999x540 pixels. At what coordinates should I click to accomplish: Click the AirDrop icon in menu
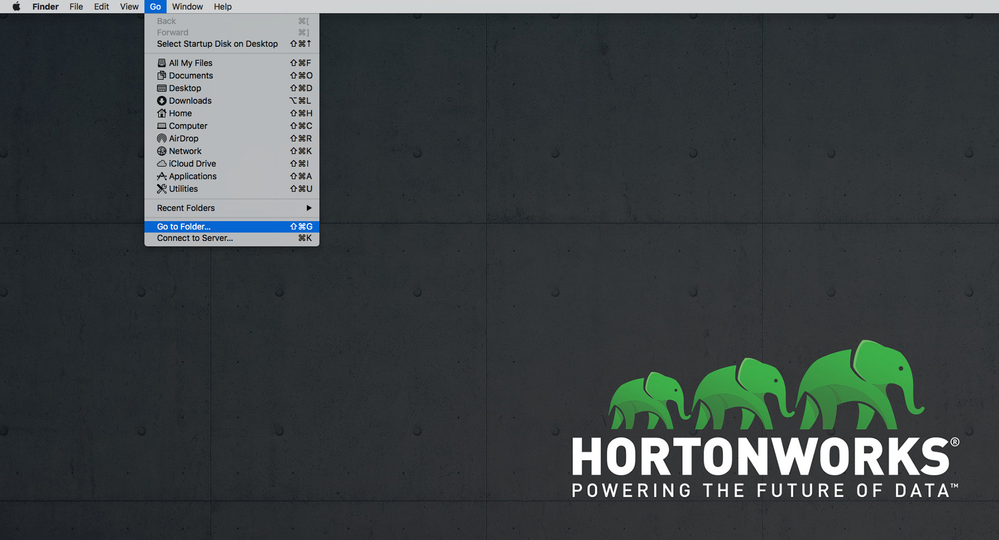[x=161, y=139]
